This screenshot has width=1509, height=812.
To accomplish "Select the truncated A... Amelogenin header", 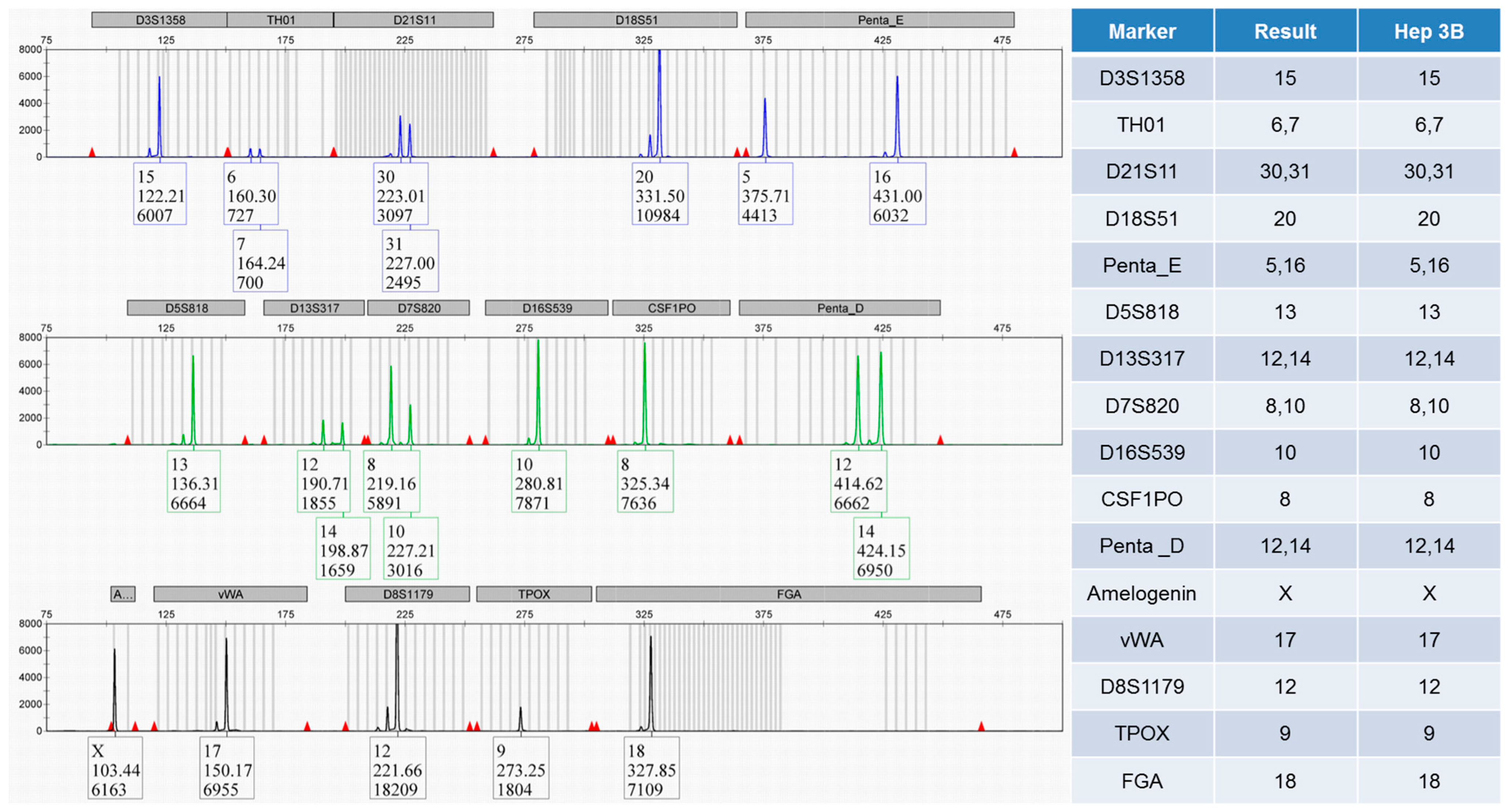I will point(123,594).
